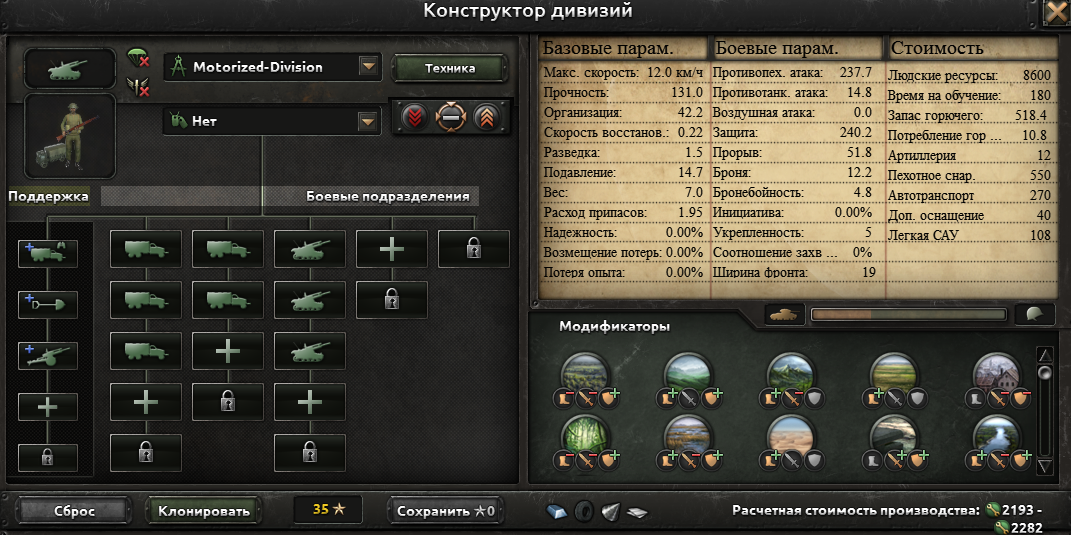The image size is (1071, 535).
Task: Set priority to high with orange arrows
Action: click(x=485, y=117)
